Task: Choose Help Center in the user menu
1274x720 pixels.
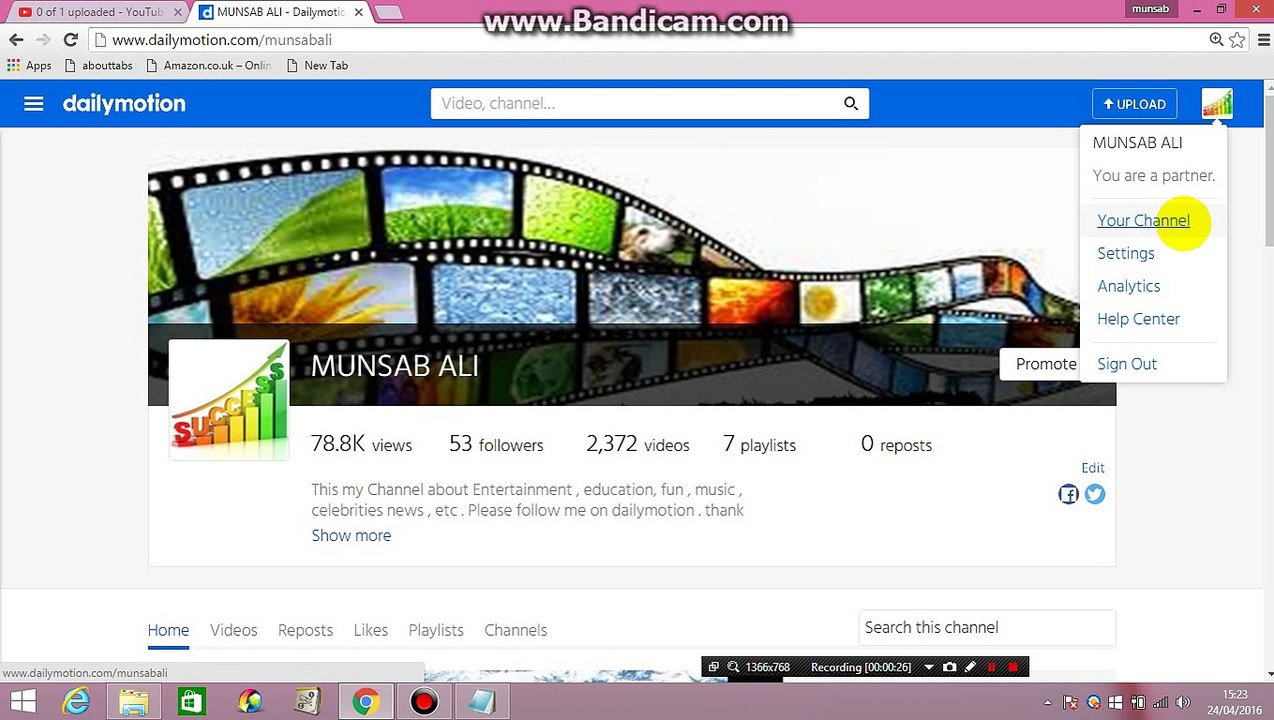Action: click(1138, 319)
